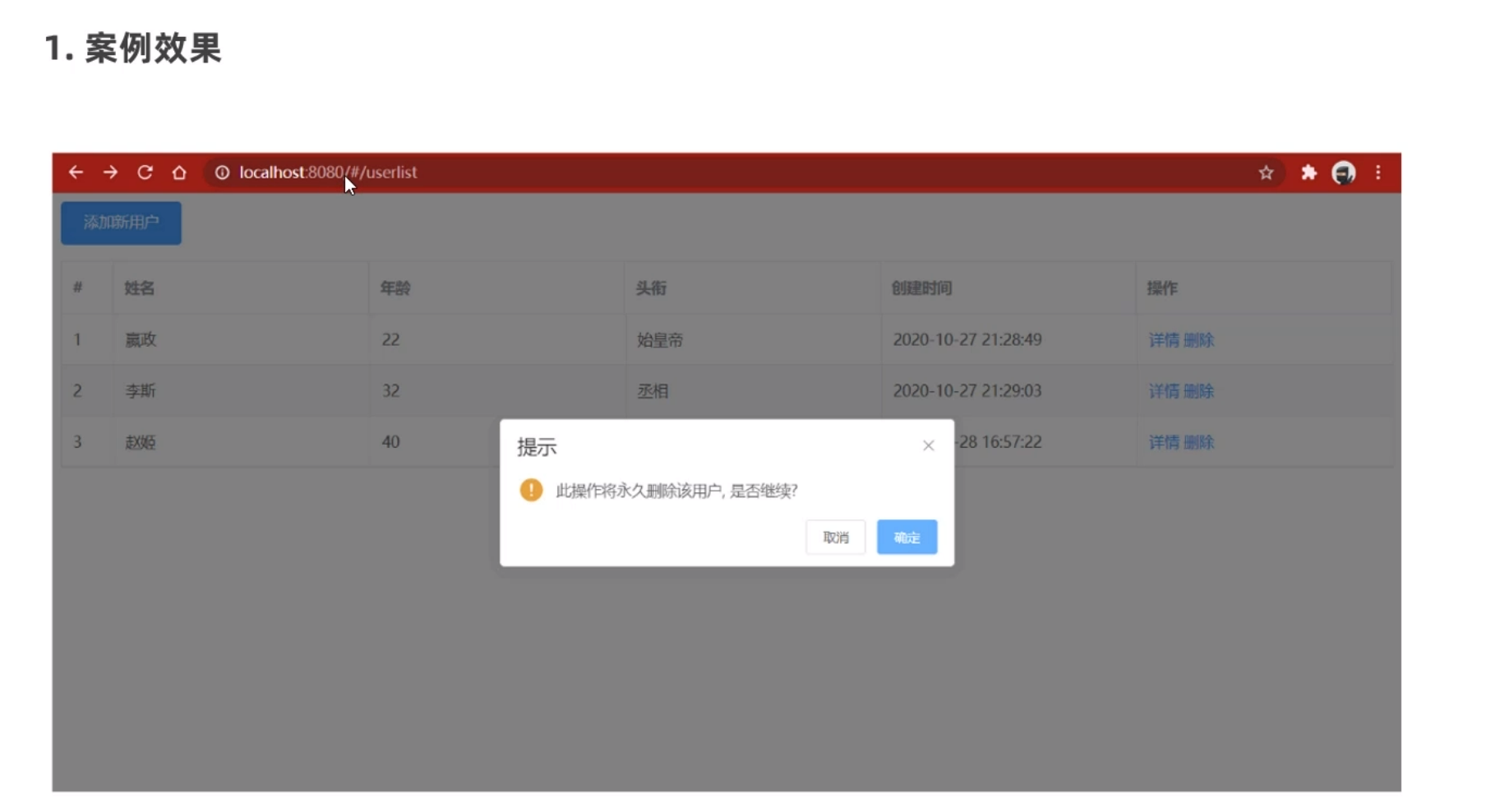The height and width of the screenshot is (812, 1509).
Task: Click 删除 for user 赵姬
Action: (1200, 442)
